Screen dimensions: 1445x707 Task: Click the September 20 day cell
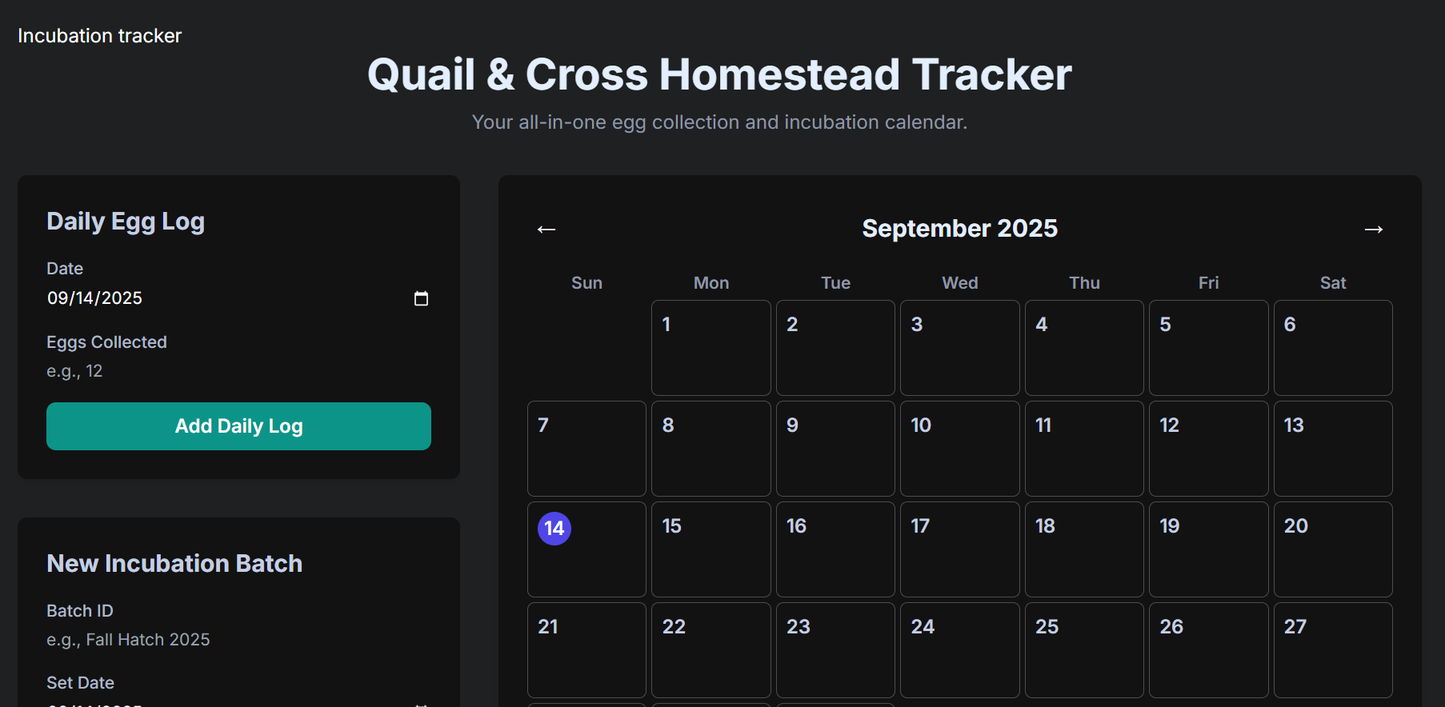(x=1332, y=549)
